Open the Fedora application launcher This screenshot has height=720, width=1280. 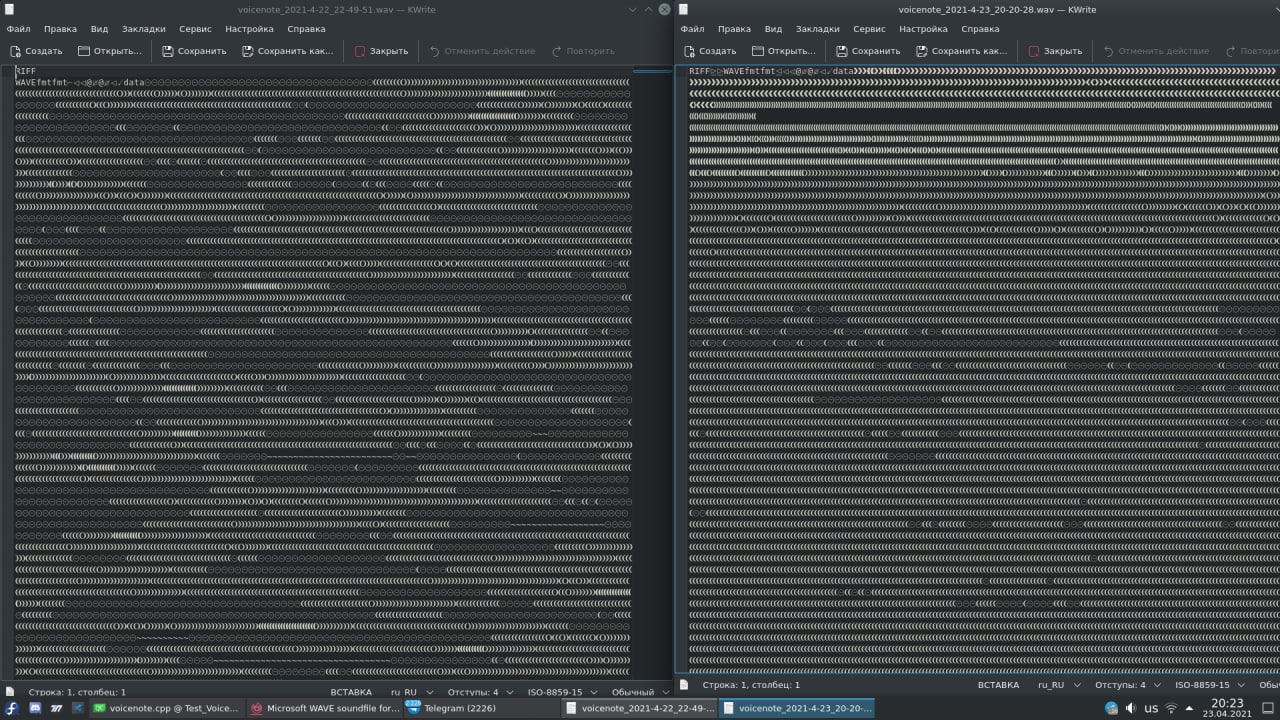tap(12, 708)
